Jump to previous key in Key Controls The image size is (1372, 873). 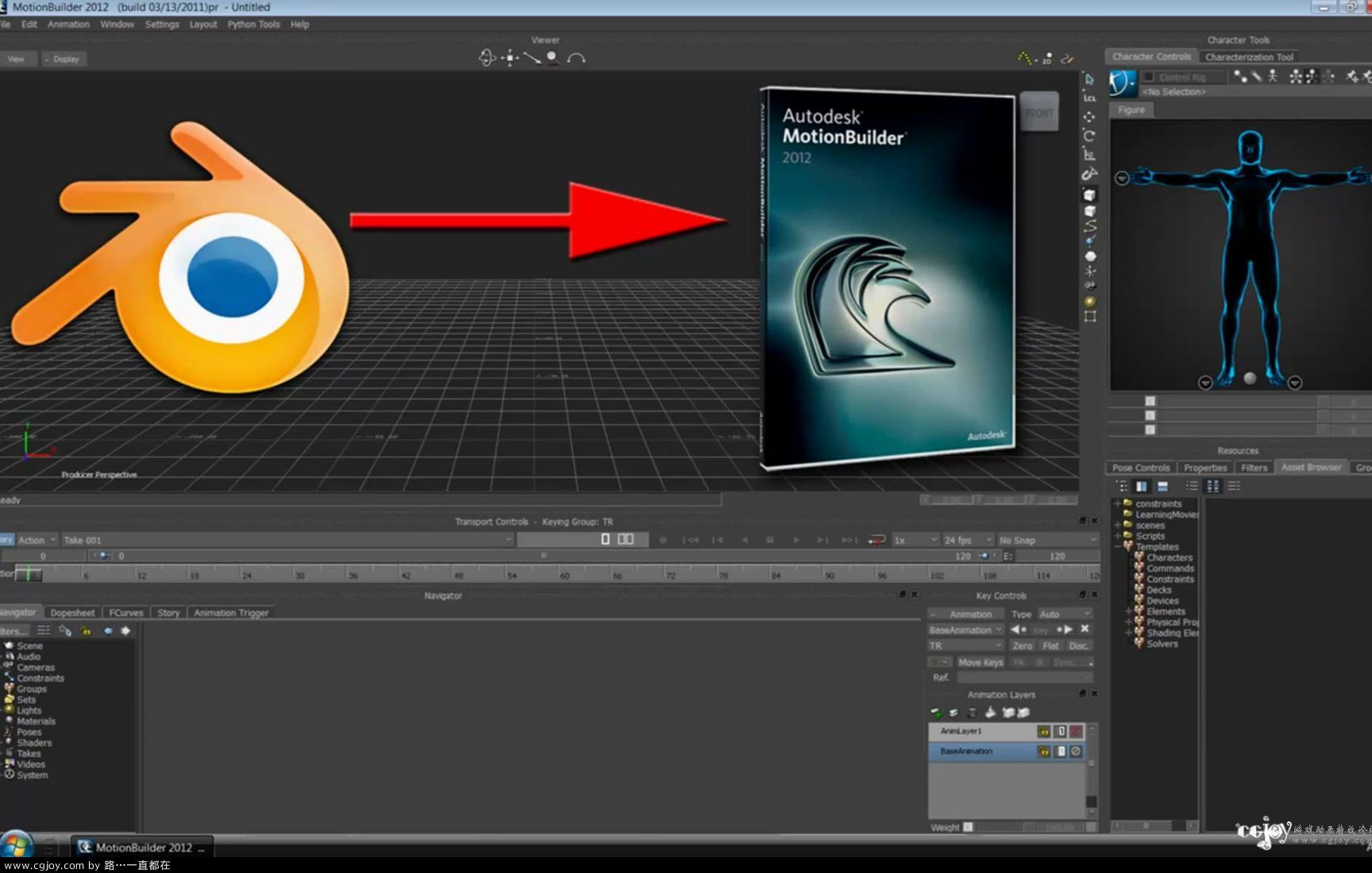pos(1018,629)
